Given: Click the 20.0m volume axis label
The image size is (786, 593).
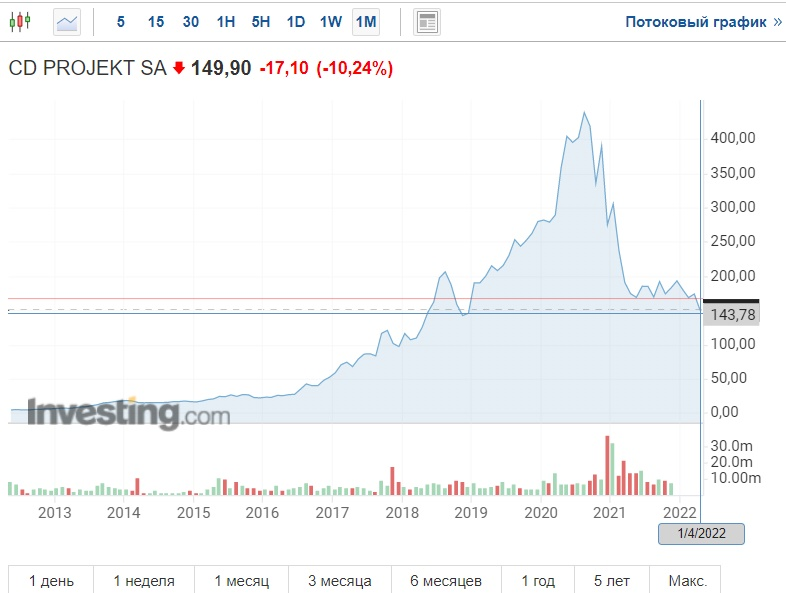Looking at the screenshot, I should pos(731,462).
